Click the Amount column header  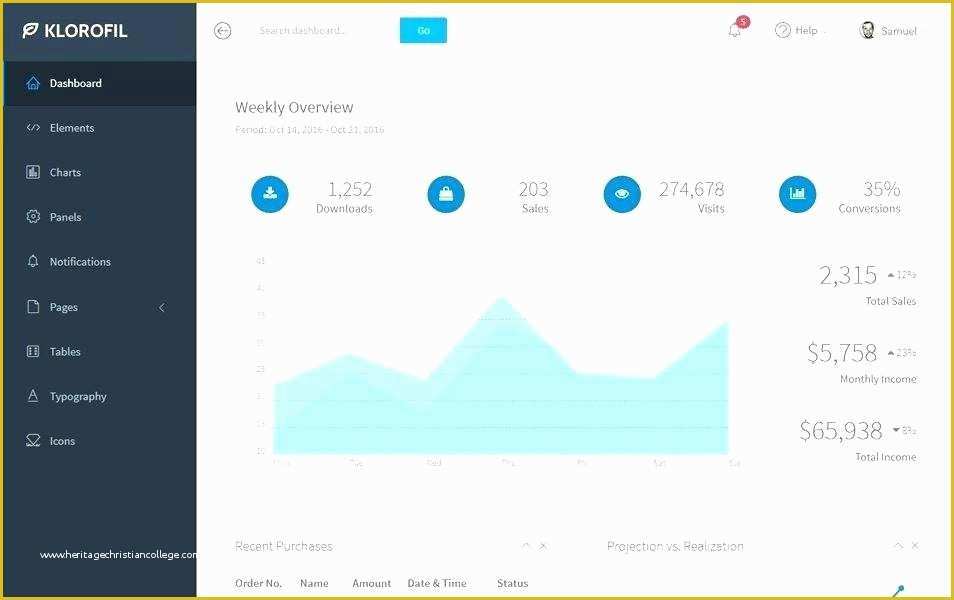pos(372,583)
